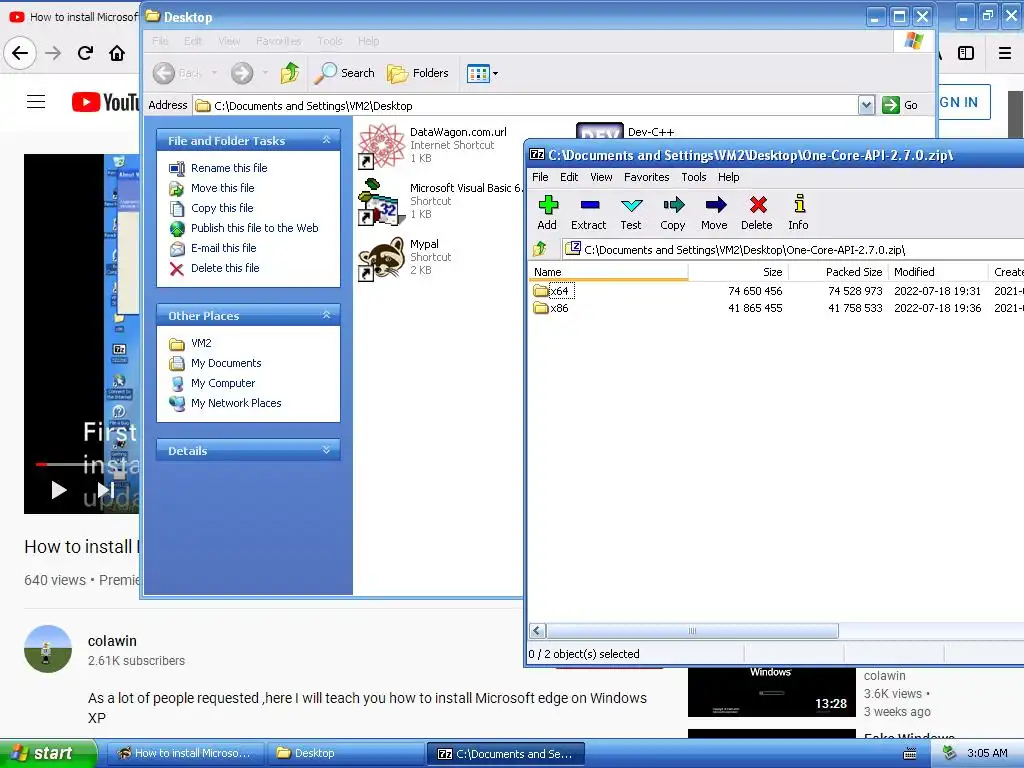Open the File menu in 7-Zip
1024x768 pixels.
(x=540, y=177)
